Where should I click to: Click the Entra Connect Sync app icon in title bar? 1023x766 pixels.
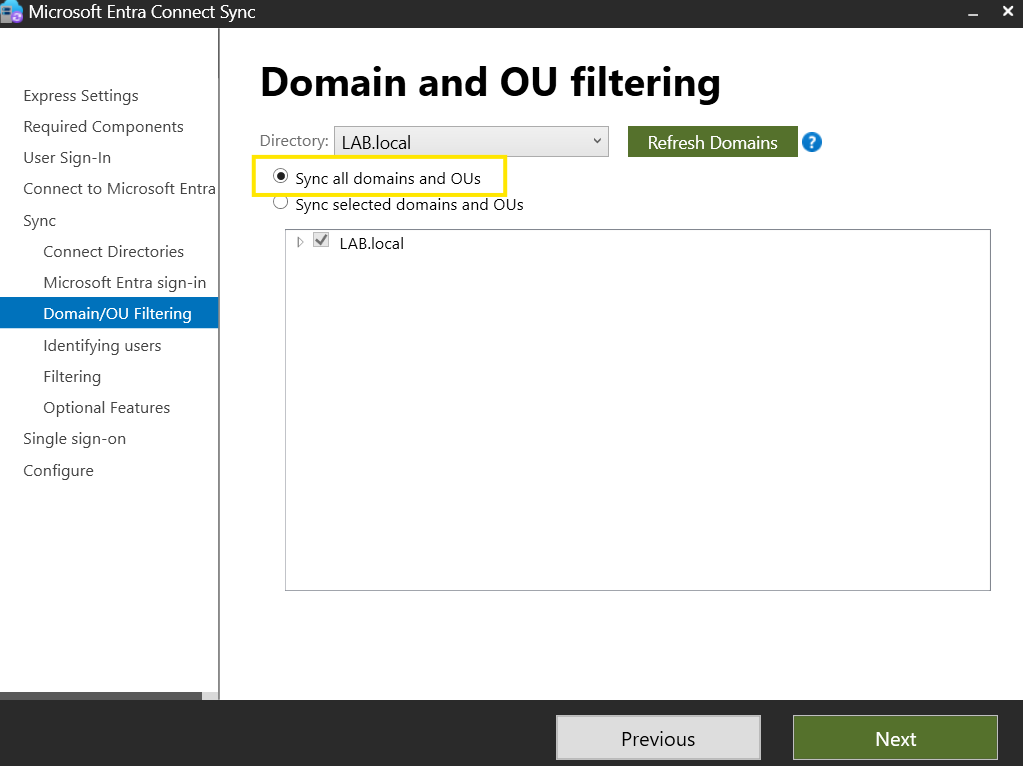[x=12, y=12]
